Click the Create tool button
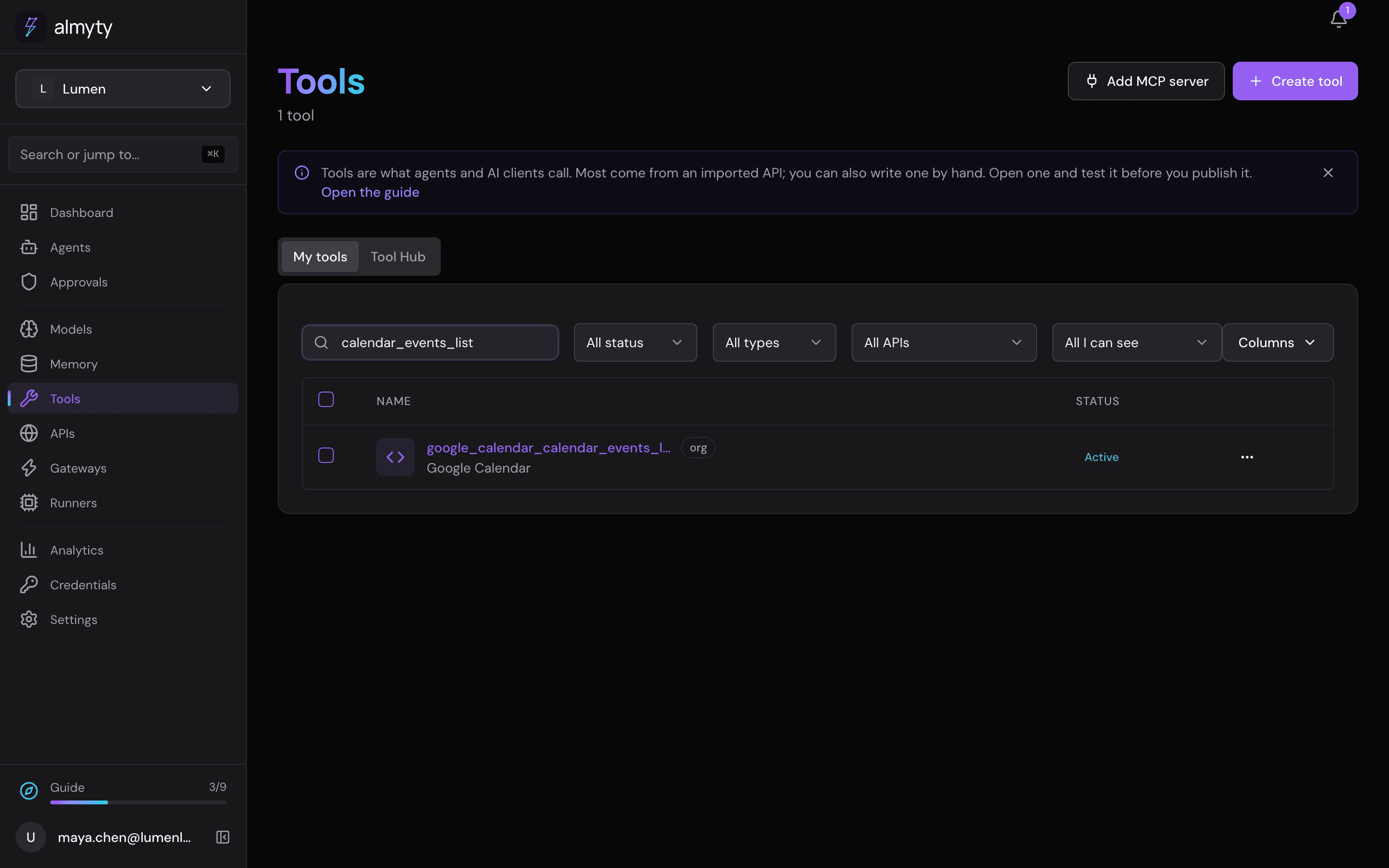Screen dimensions: 1389x868 pos(1295,81)
